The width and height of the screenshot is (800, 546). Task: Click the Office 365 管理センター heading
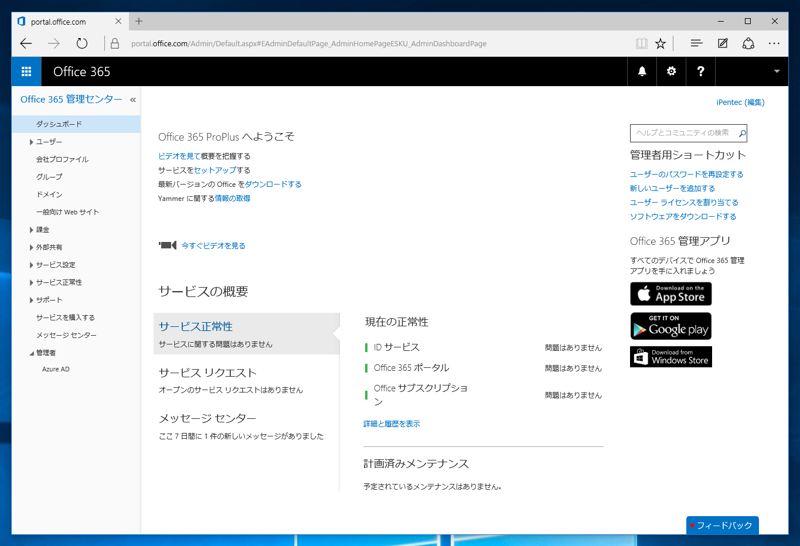coord(71,99)
